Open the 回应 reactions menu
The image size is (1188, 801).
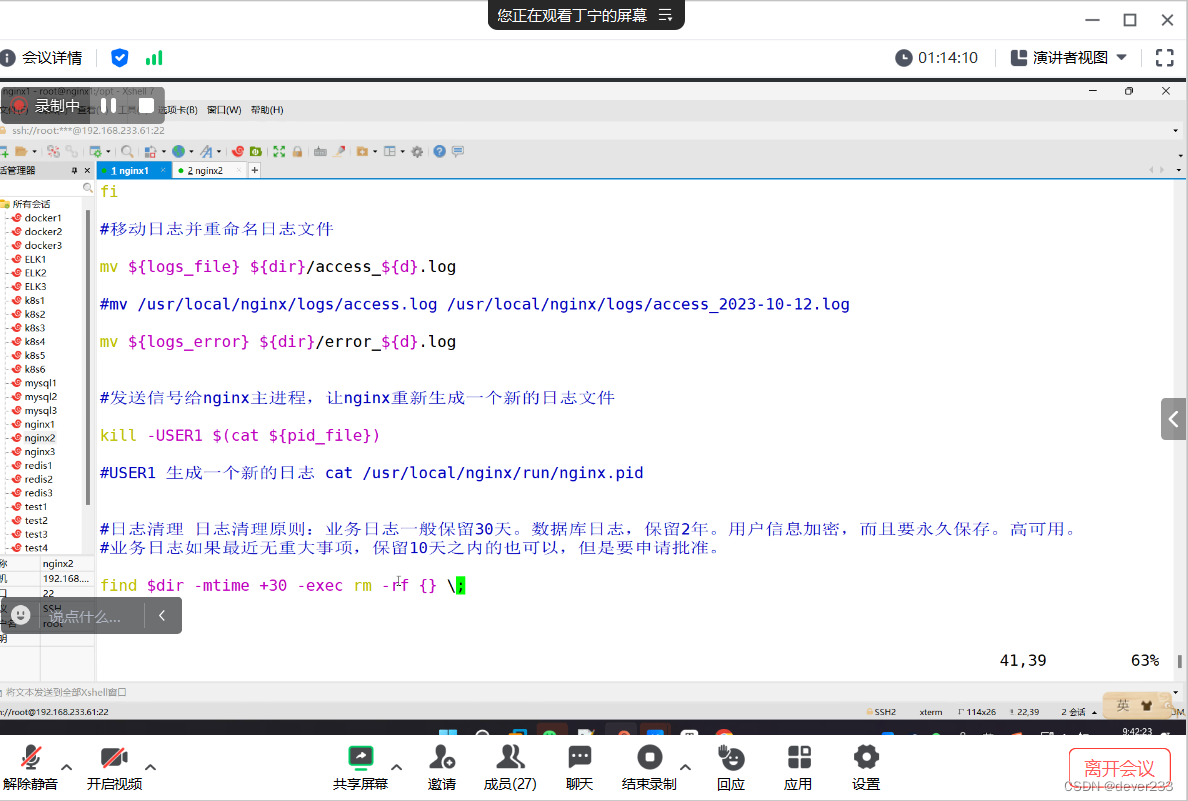click(x=731, y=767)
